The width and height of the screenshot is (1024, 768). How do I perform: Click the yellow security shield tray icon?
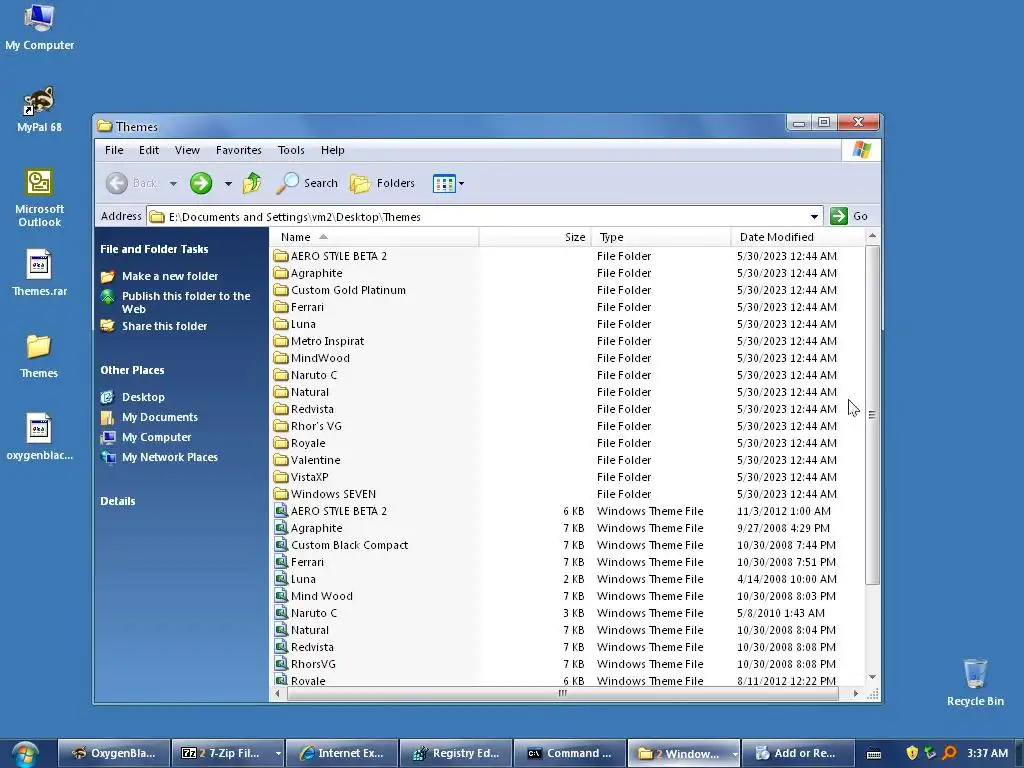(x=912, y=754)
